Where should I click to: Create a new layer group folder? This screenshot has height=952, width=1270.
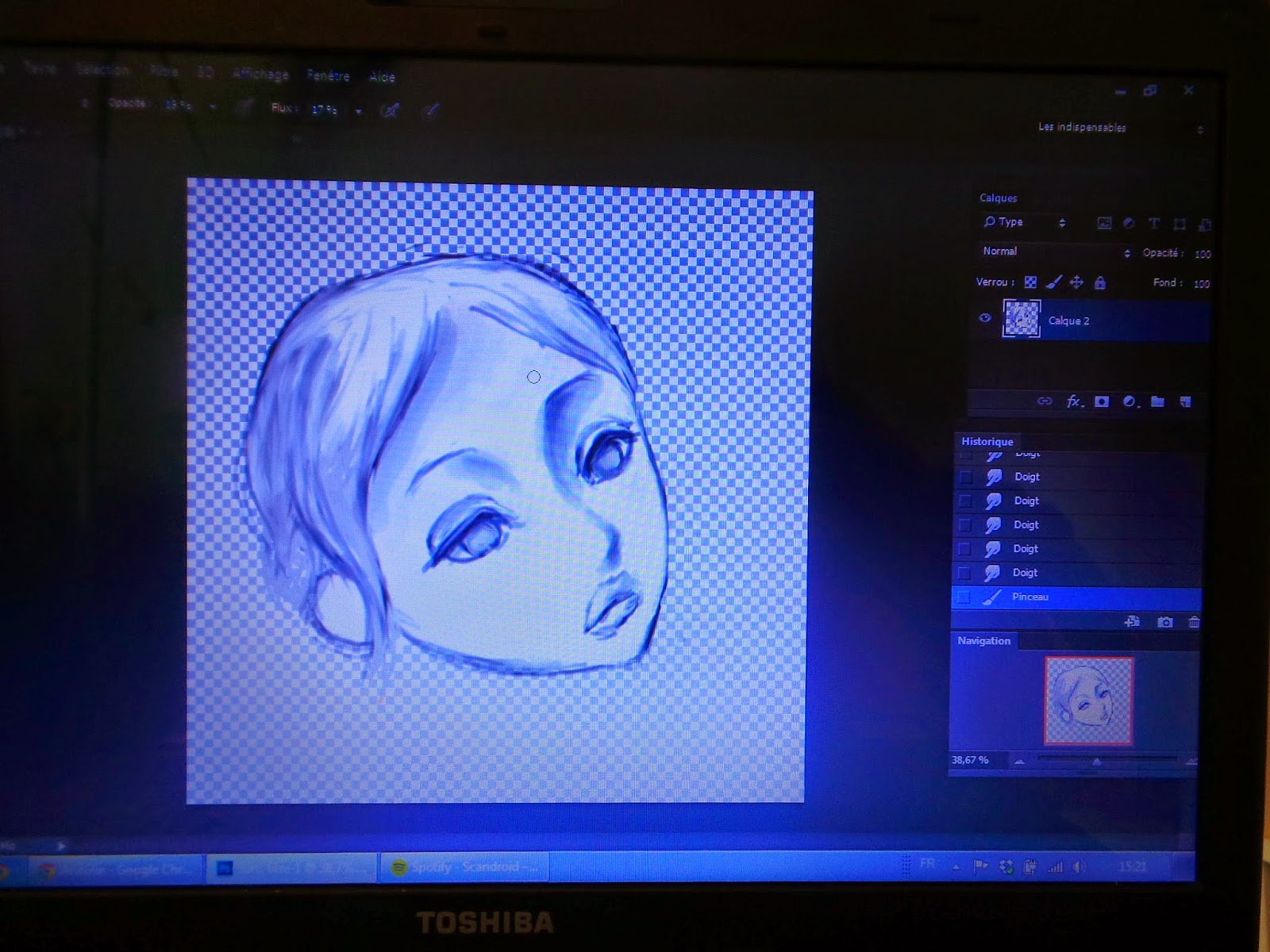pos(1158,402)
